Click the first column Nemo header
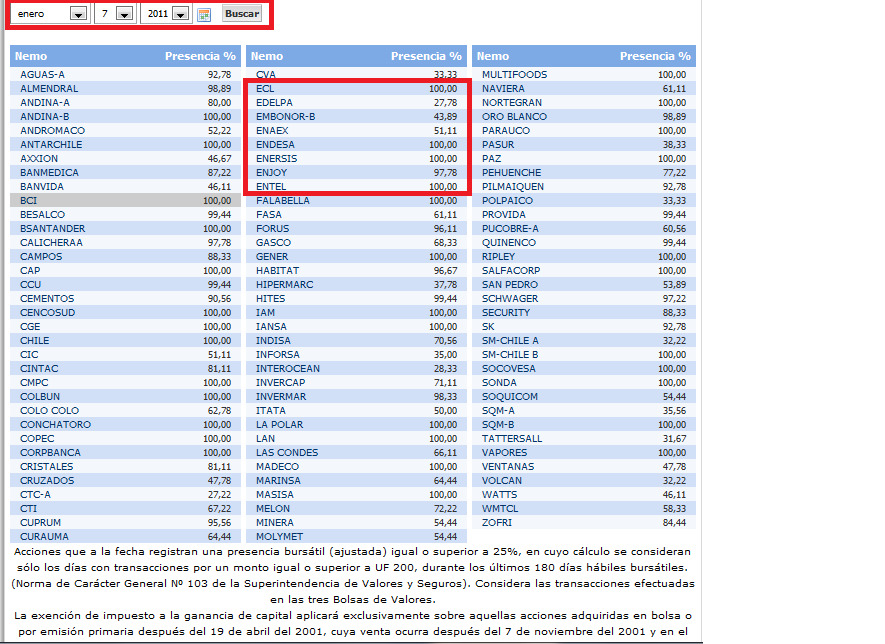The height and width of the screenshot is (644, 885). click(31, 56)
